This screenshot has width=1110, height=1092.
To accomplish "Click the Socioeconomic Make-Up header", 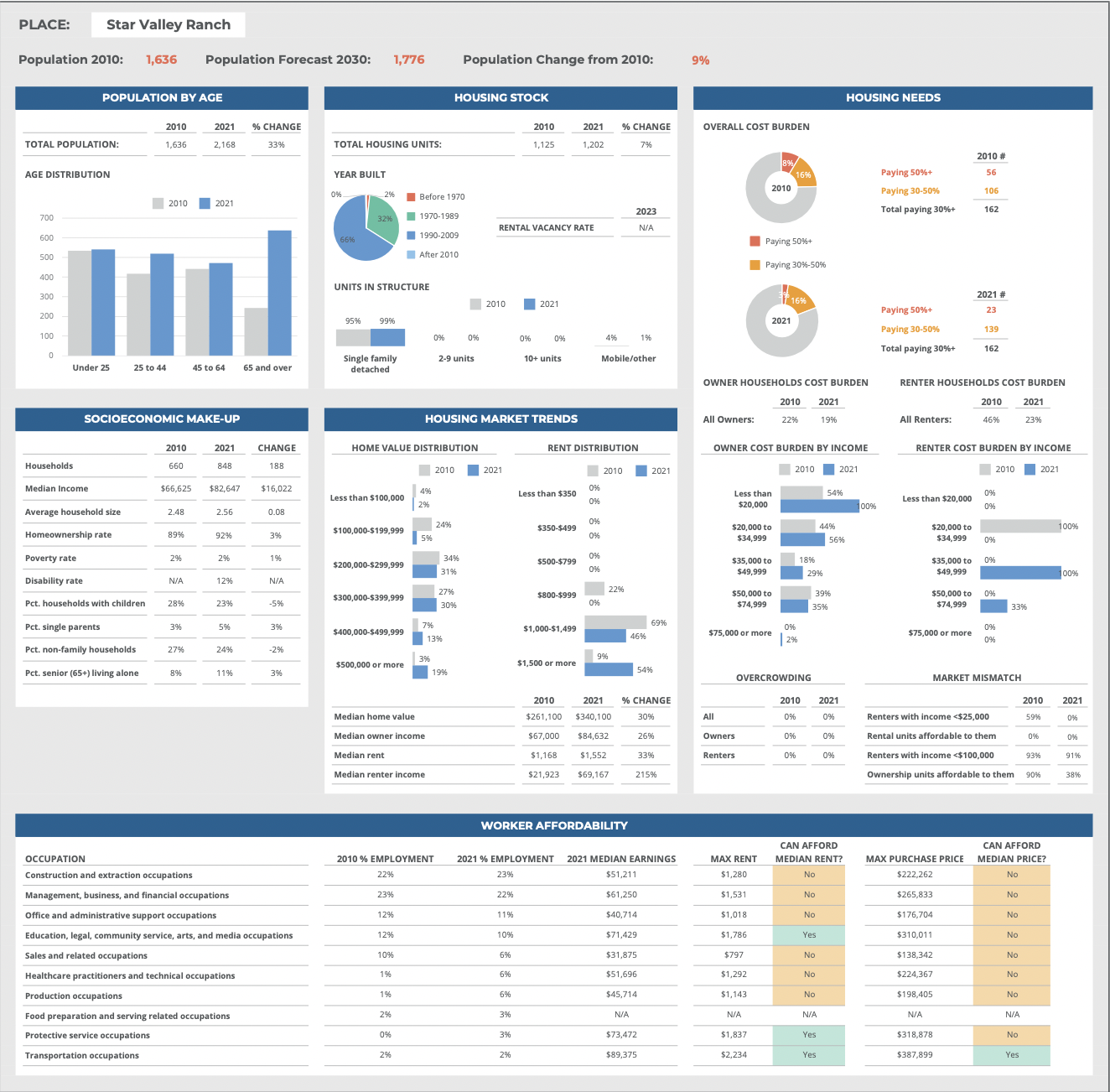I will [x=162, y=419].
